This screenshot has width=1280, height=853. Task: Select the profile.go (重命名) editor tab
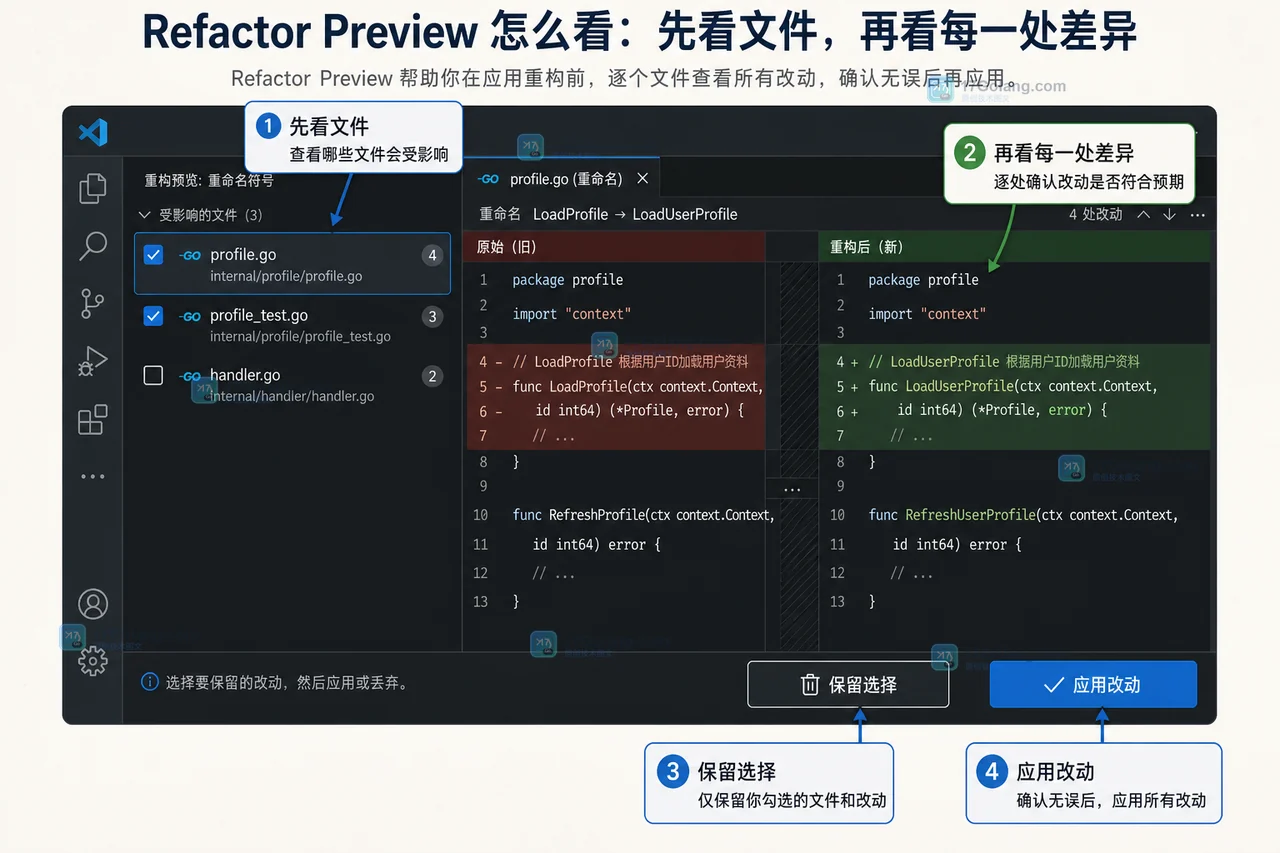[562, 178]
